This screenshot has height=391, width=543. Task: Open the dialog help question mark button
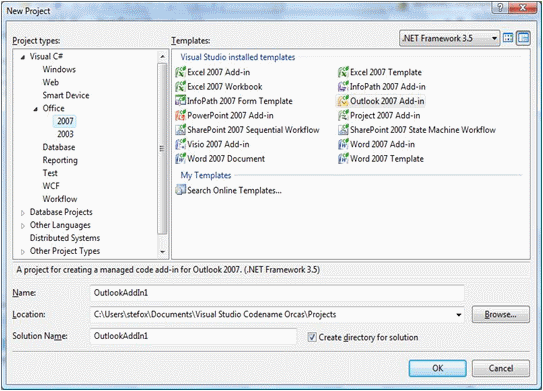(x=500, y=8)
